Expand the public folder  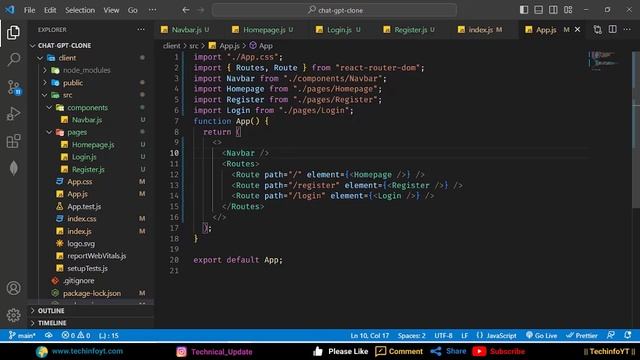[x=73, y=83]
